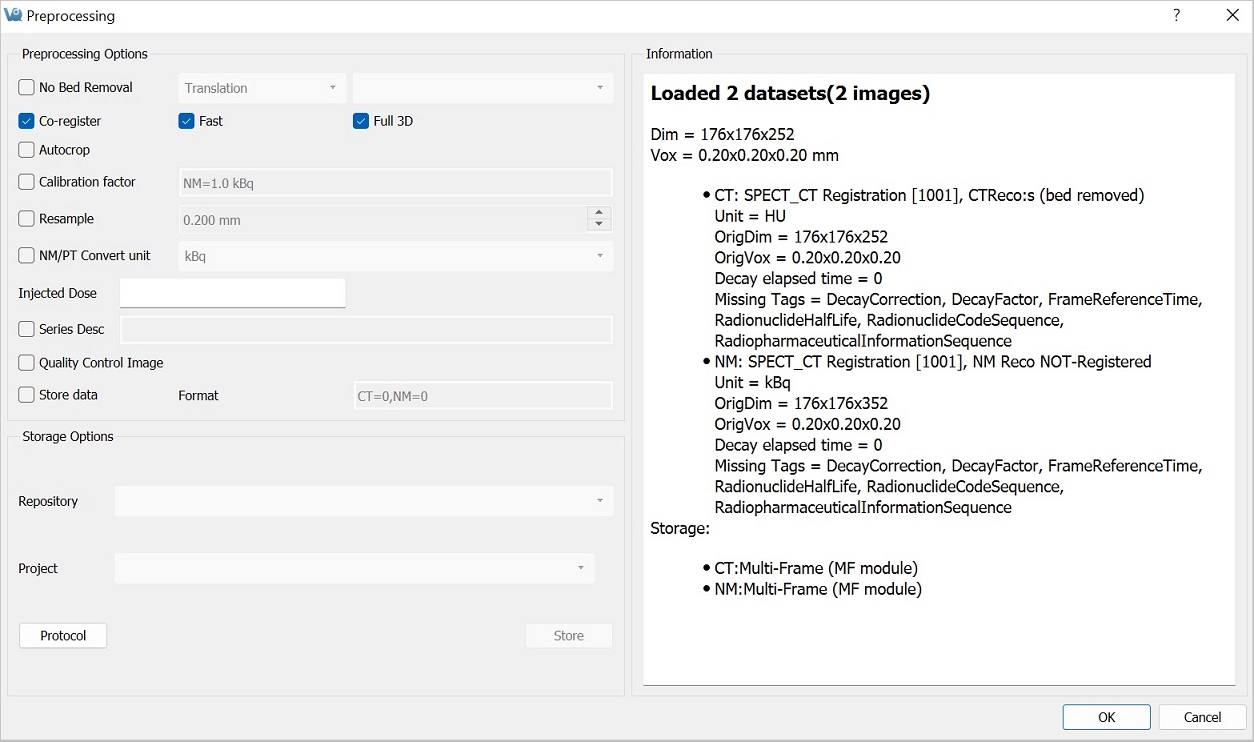Turn off the Fast co-registration option
The image size is (1254, 742).
click(x=186, y=120)
